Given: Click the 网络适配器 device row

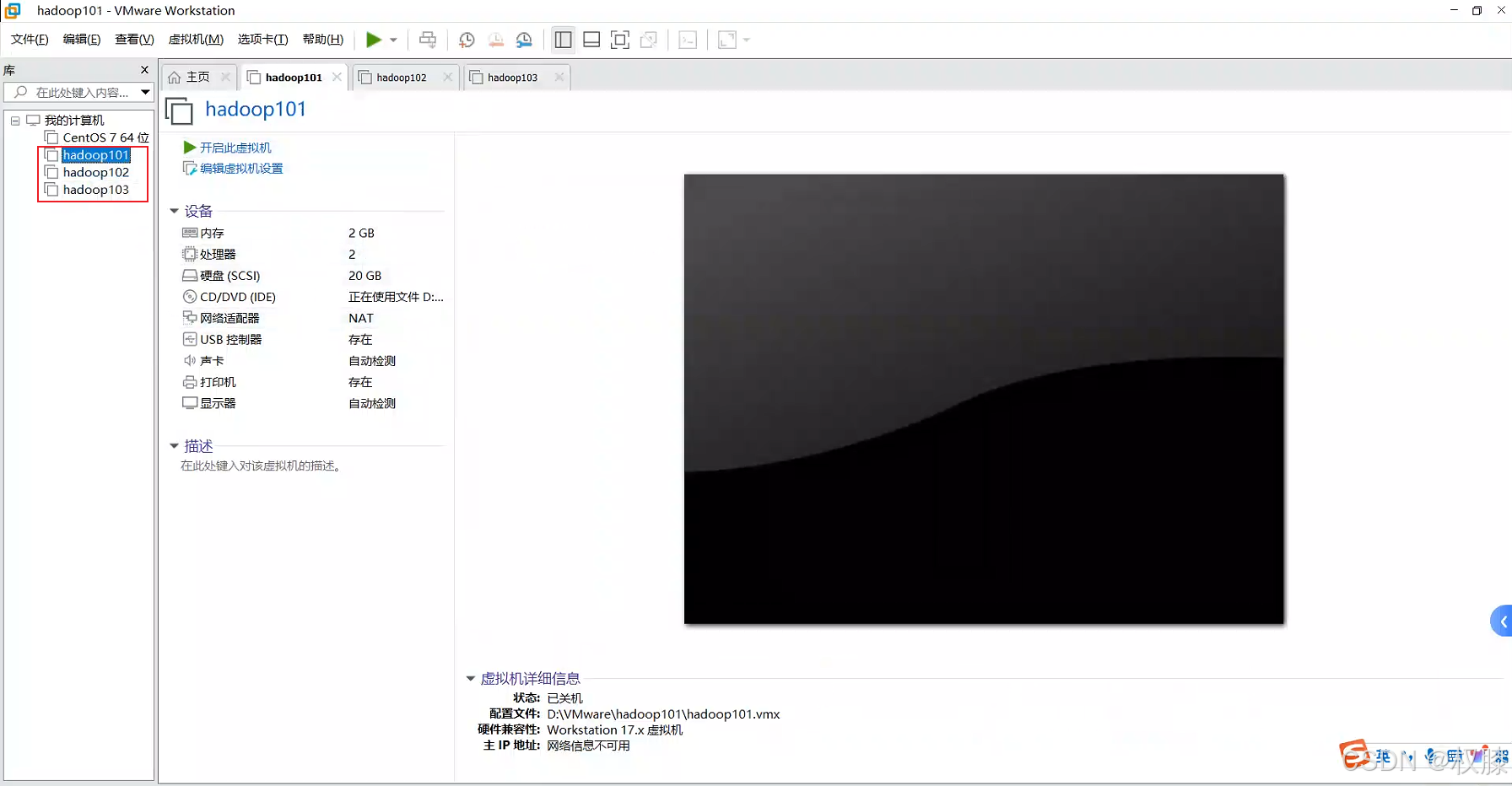Looking at the screenshot, I should pyautogui.click(x=312, y=318).
